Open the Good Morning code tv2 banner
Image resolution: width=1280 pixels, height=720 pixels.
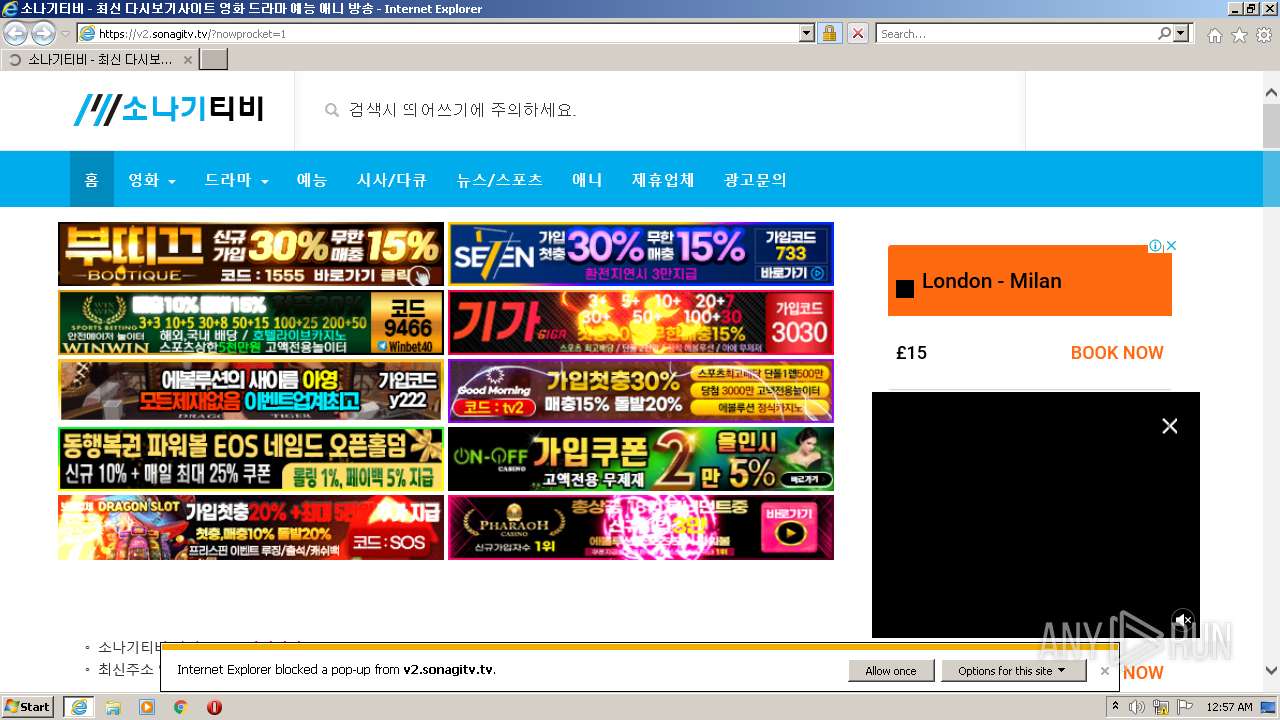click(641, 391)
